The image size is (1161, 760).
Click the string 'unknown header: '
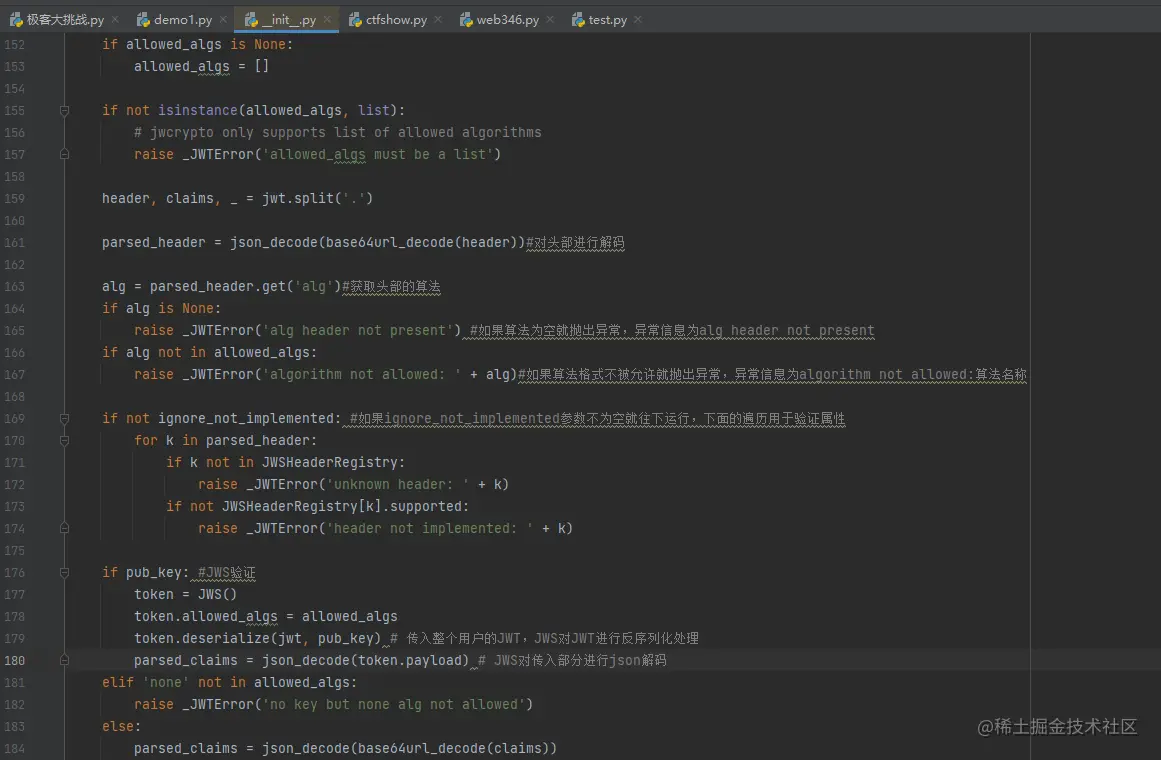pyautogui.click(x=398, y=484)
